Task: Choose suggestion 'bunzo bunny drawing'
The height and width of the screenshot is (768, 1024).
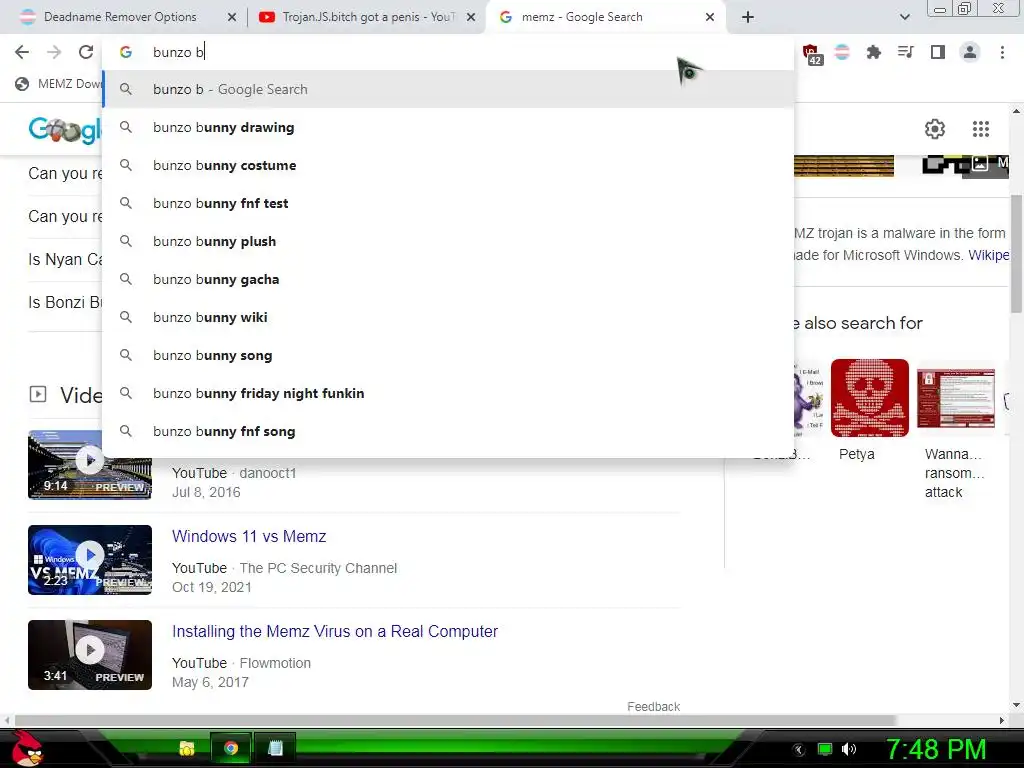Action: coord(448,127)
